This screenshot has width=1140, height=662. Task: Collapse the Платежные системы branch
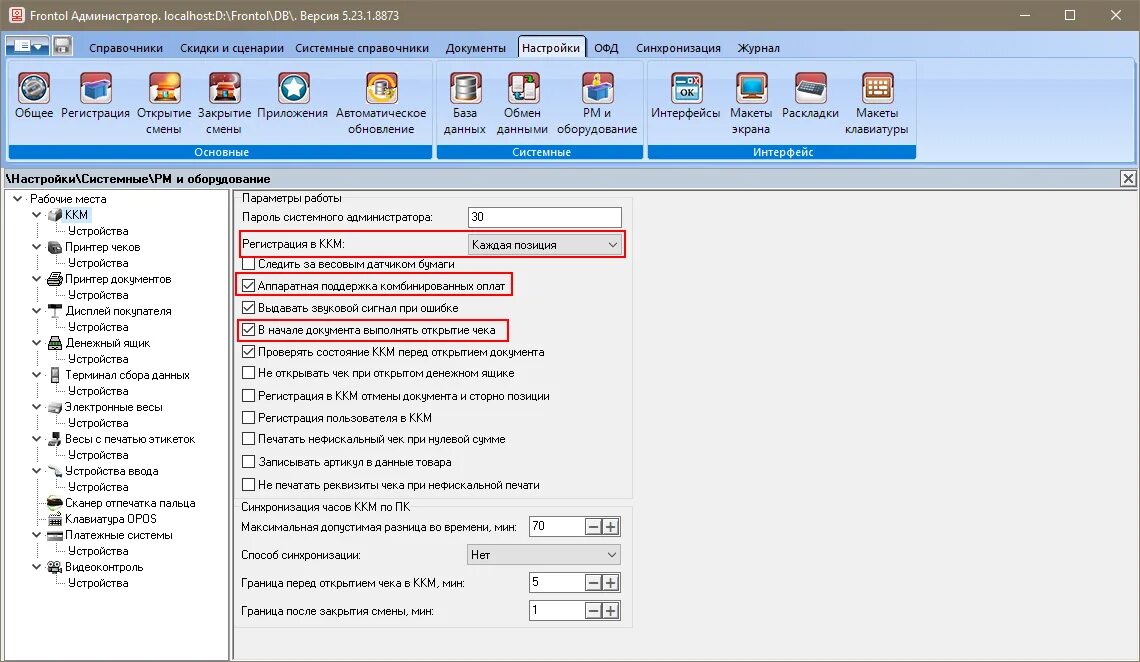pos(36,535)
